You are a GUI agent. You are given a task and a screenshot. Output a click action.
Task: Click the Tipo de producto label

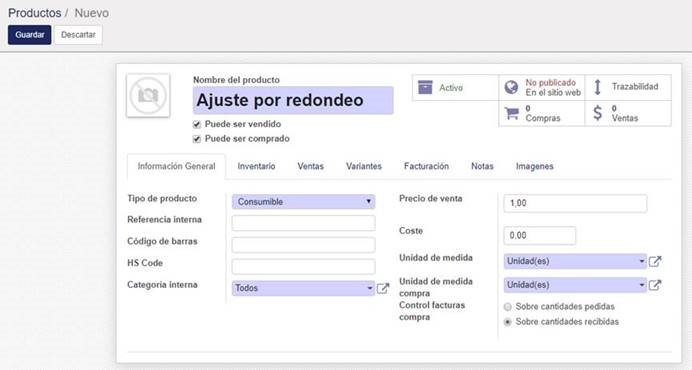click(x=162, y=198)
